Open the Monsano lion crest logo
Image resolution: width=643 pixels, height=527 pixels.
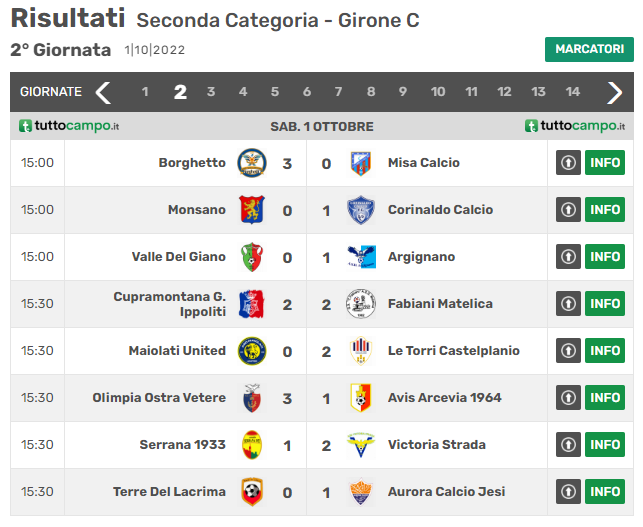[x=252, y=210]
